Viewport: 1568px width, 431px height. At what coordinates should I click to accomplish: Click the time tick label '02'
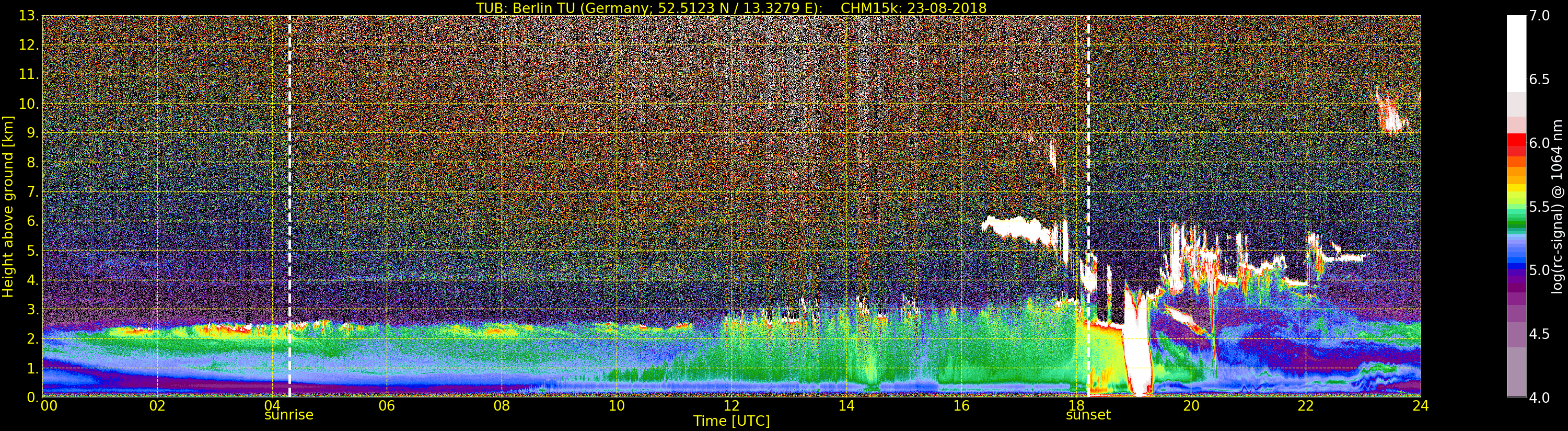(157, 406)
